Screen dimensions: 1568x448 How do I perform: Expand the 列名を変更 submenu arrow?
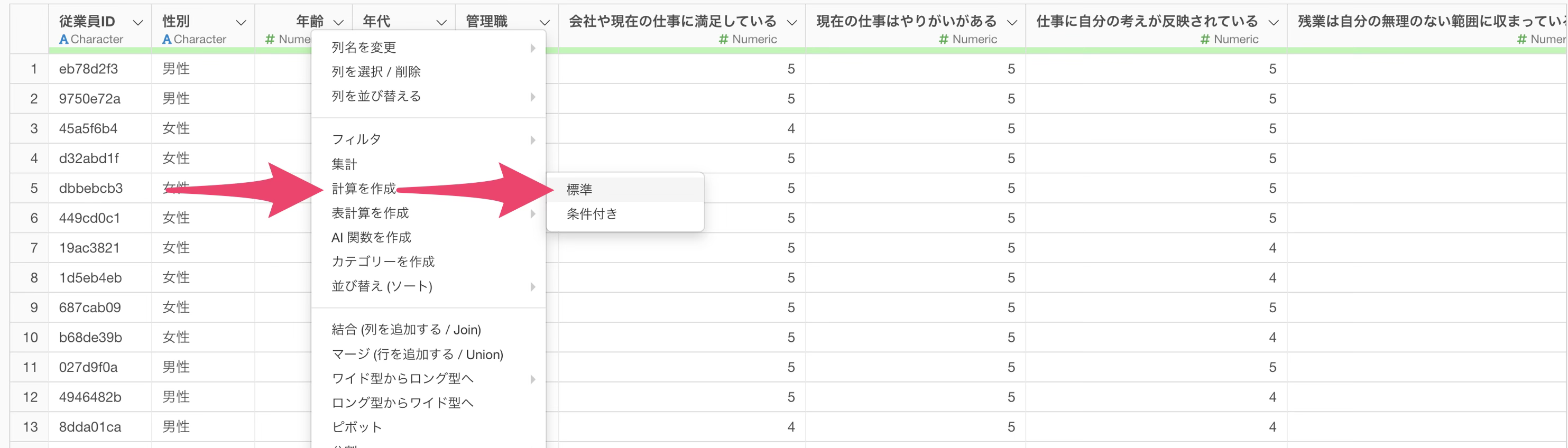[532, 48]
